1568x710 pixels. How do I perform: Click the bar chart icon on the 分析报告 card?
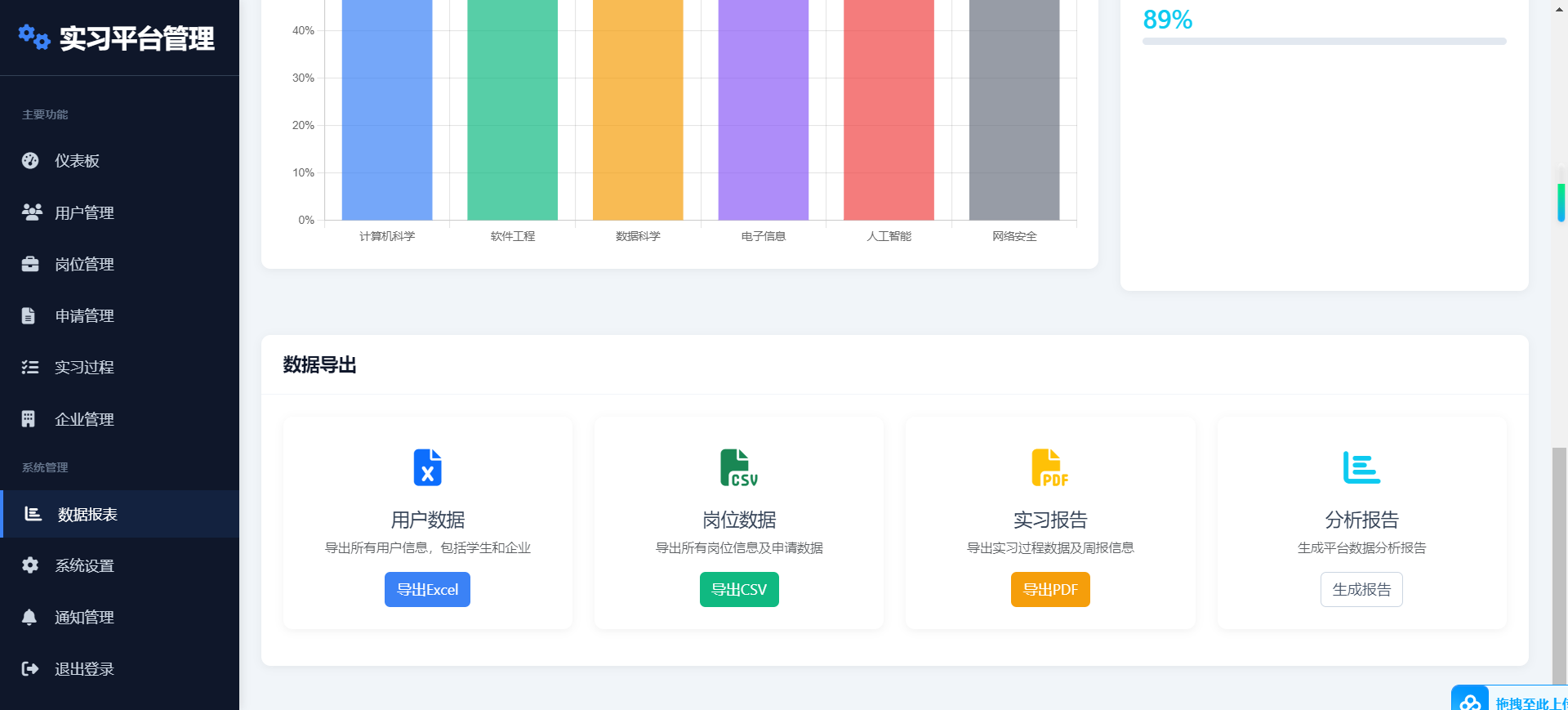1361,467
